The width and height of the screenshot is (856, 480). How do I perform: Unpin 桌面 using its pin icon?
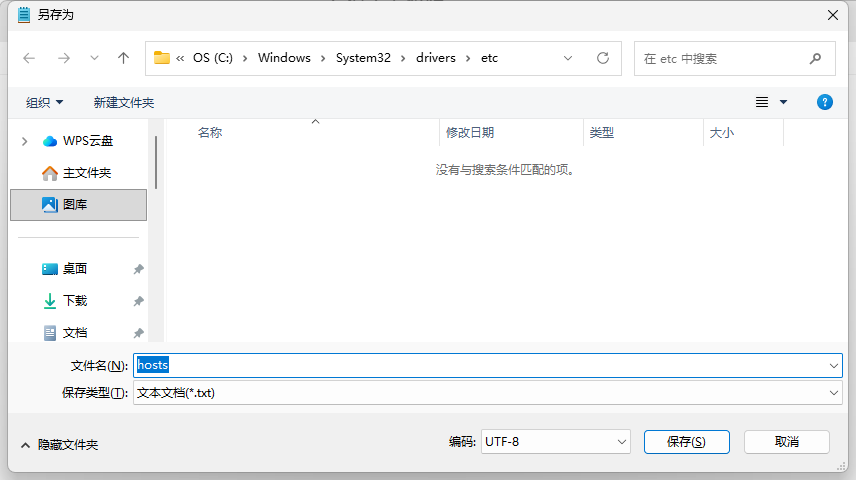[x=139, y=269]
